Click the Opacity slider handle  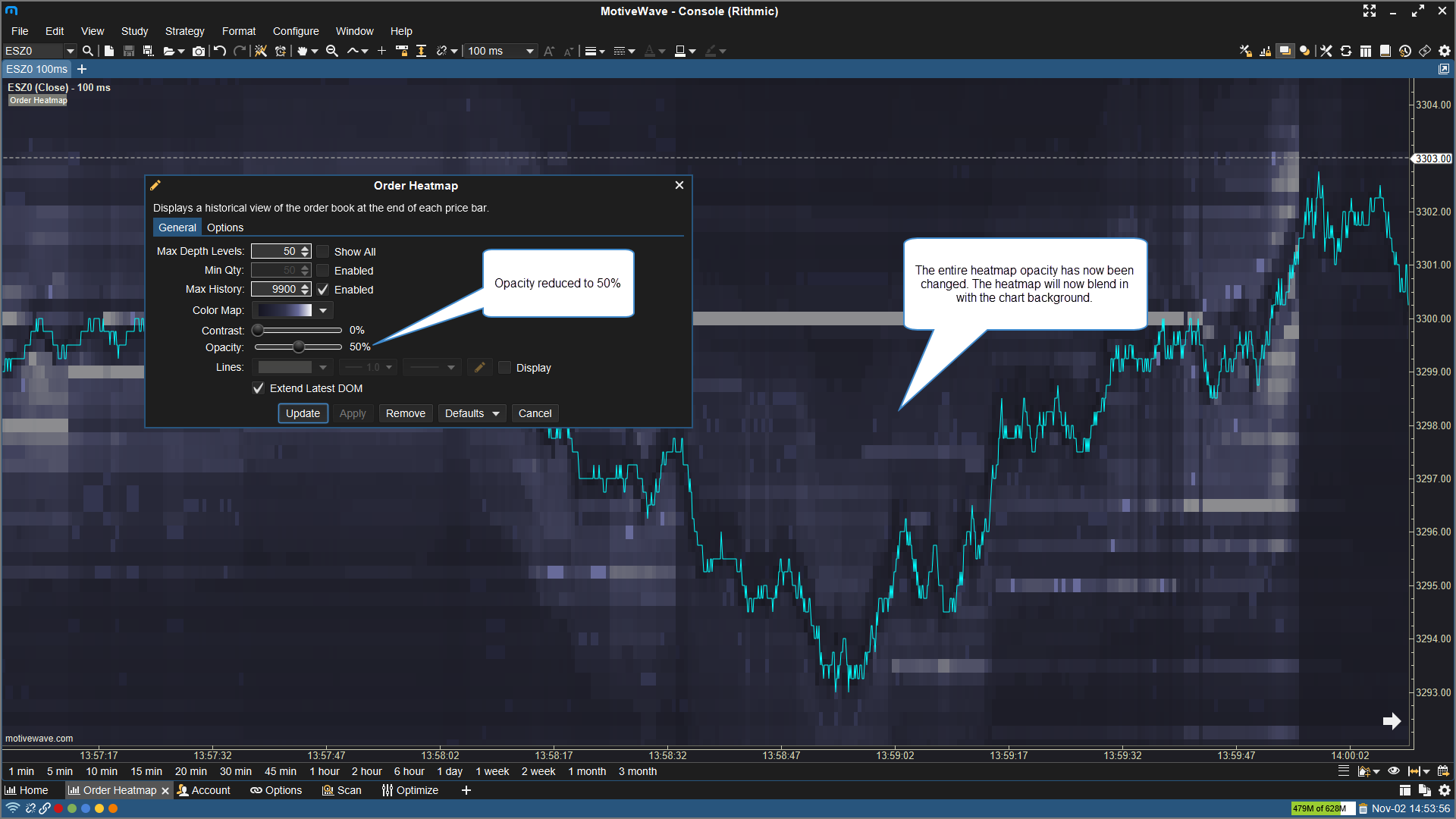click(299, 347)
